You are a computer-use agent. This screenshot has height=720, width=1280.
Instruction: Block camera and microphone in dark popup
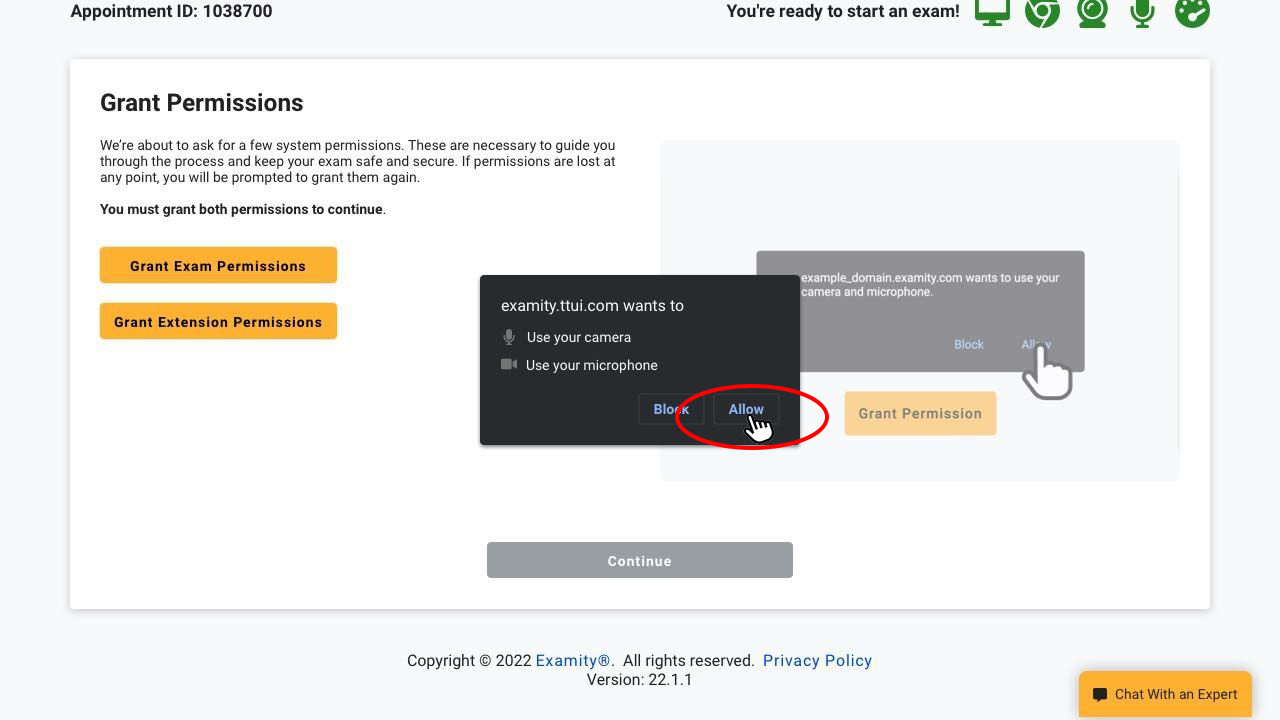(671, 409)
